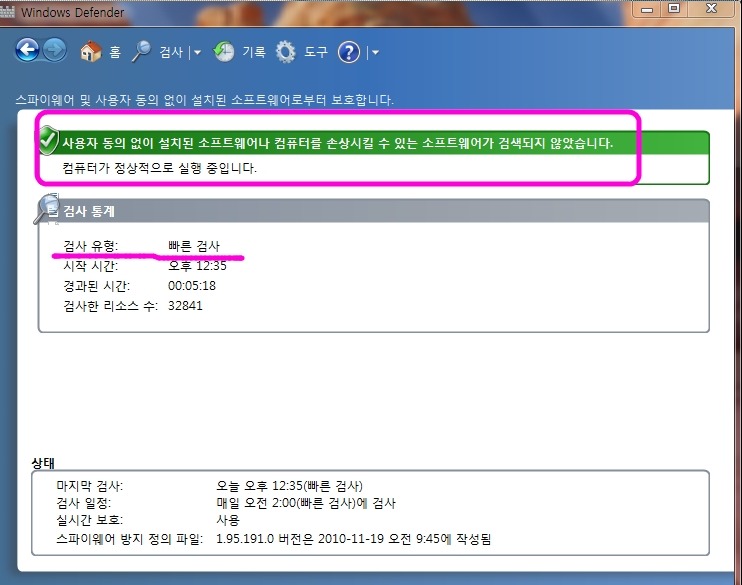Click the 기록 toolbar label
The width and height of the screenshot is (742, 585).
(253, 52)
